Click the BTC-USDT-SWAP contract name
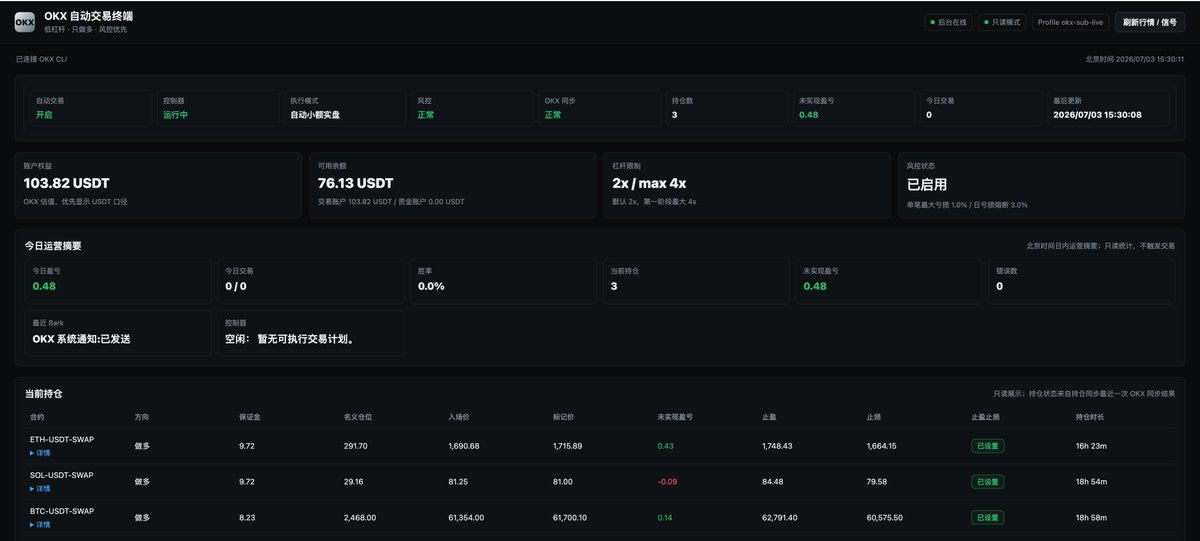1200x541 pixels. (61, 511)
